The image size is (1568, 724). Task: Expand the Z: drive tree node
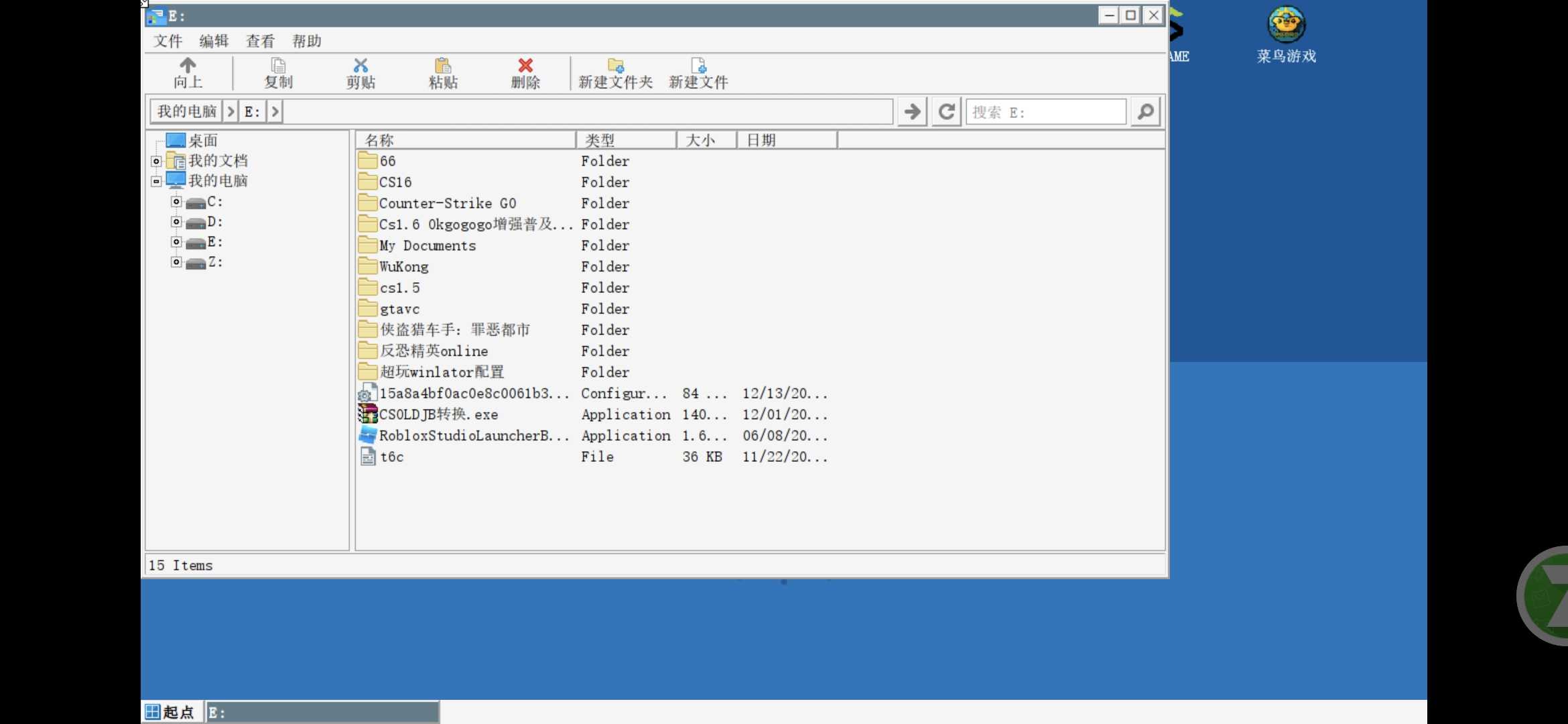[176, 262]
